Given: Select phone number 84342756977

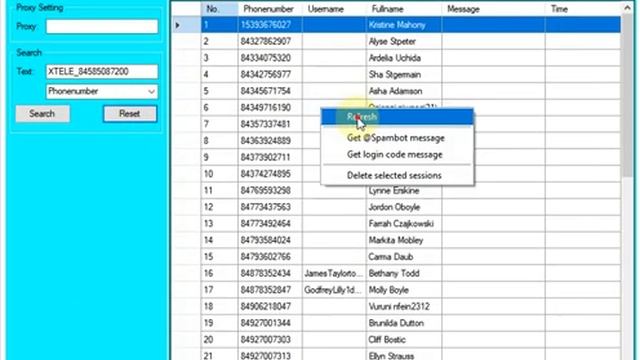Looking at the screenshot, I should [x=270, y=75].
